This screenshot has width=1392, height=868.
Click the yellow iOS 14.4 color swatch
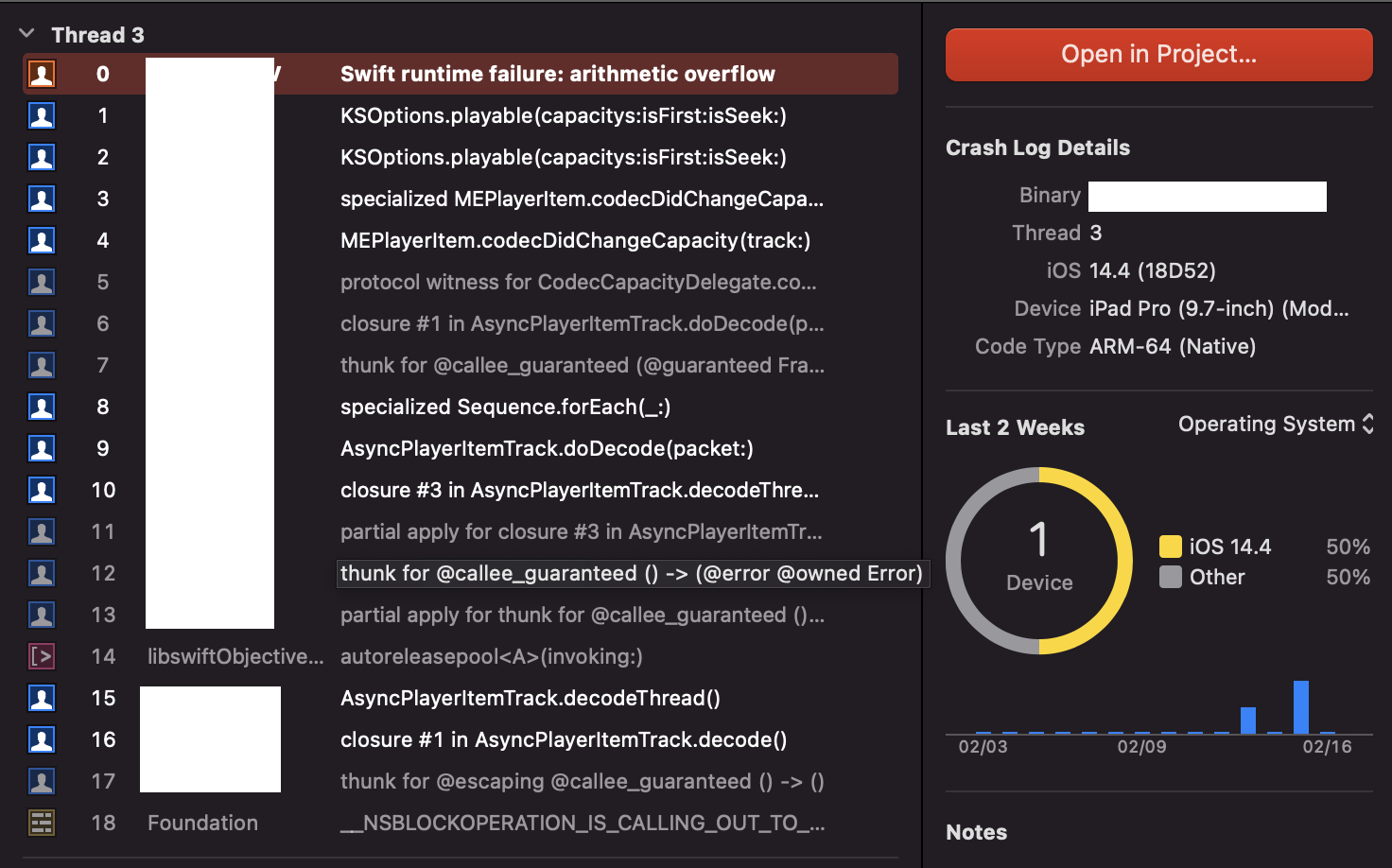[x=1170, y=546]
